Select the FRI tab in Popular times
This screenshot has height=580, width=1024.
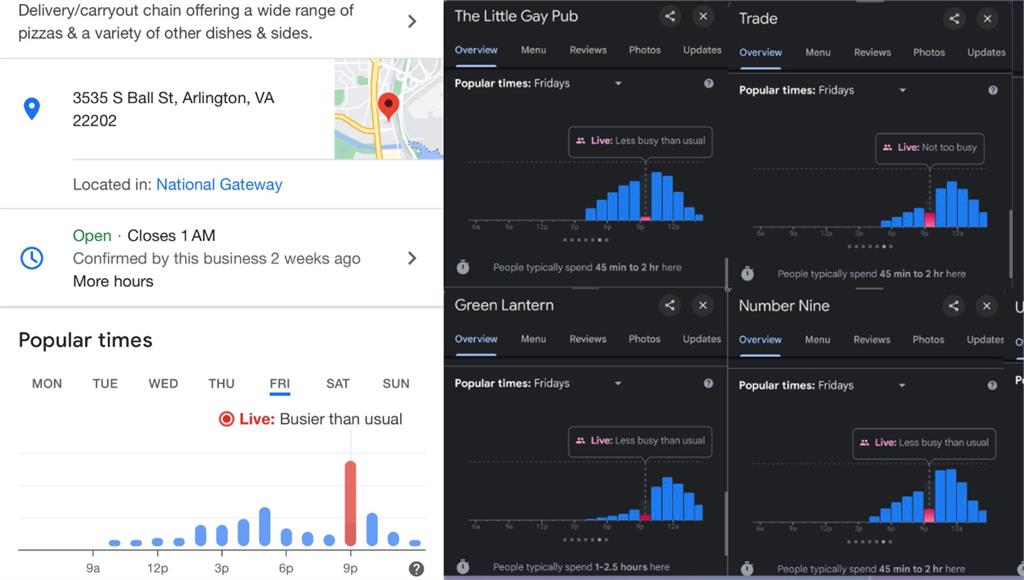click(x=280, y=384)
